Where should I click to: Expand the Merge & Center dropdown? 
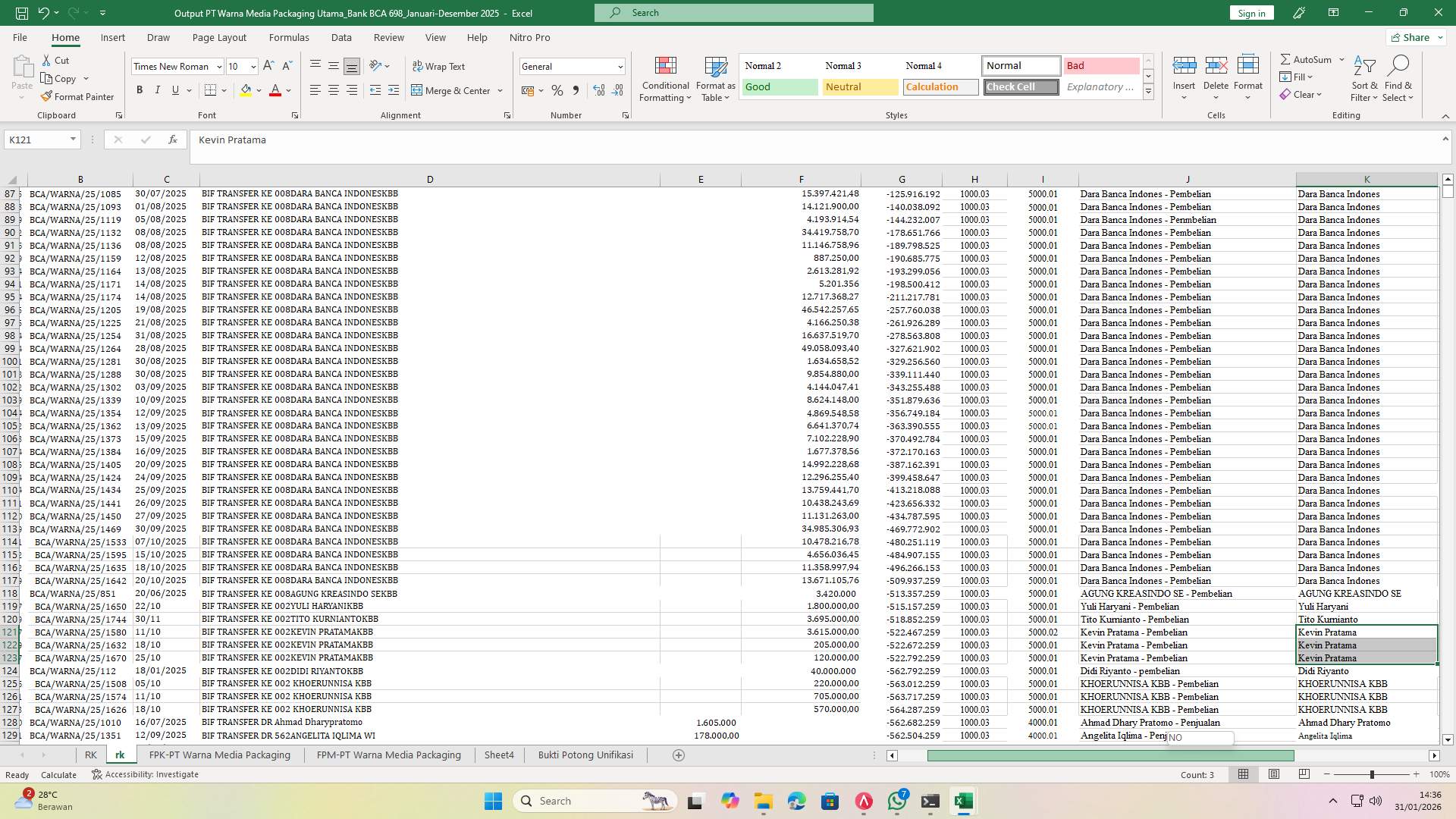(500, 90)
